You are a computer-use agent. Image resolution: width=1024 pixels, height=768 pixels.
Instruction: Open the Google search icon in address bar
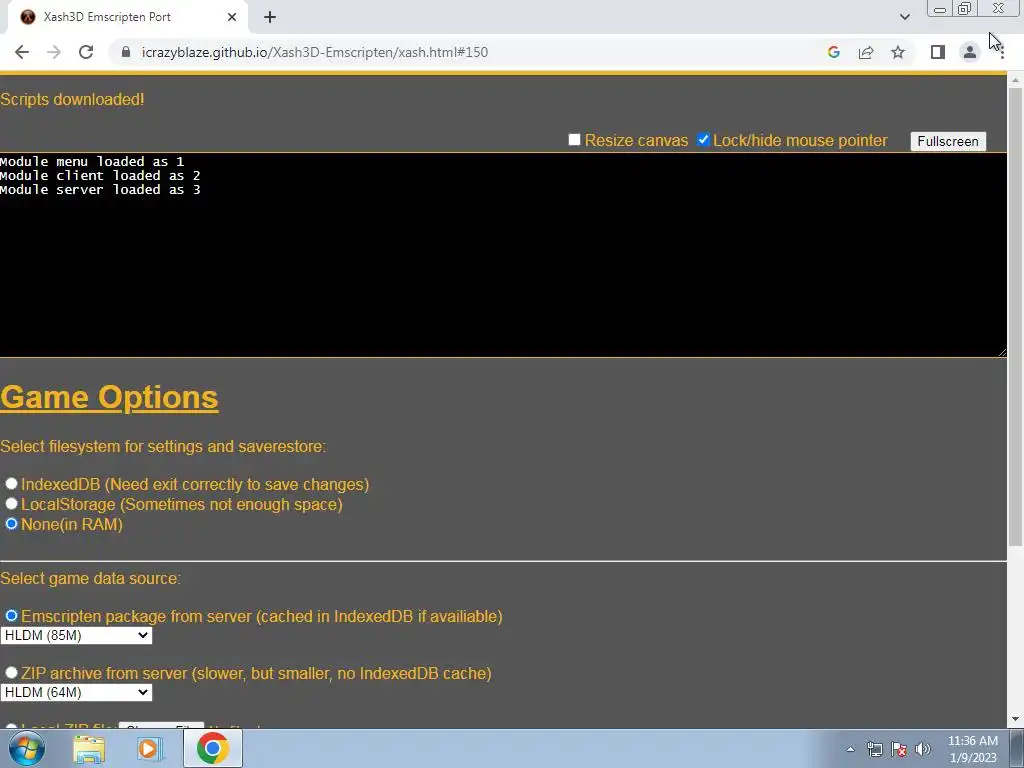click(833, 52)
